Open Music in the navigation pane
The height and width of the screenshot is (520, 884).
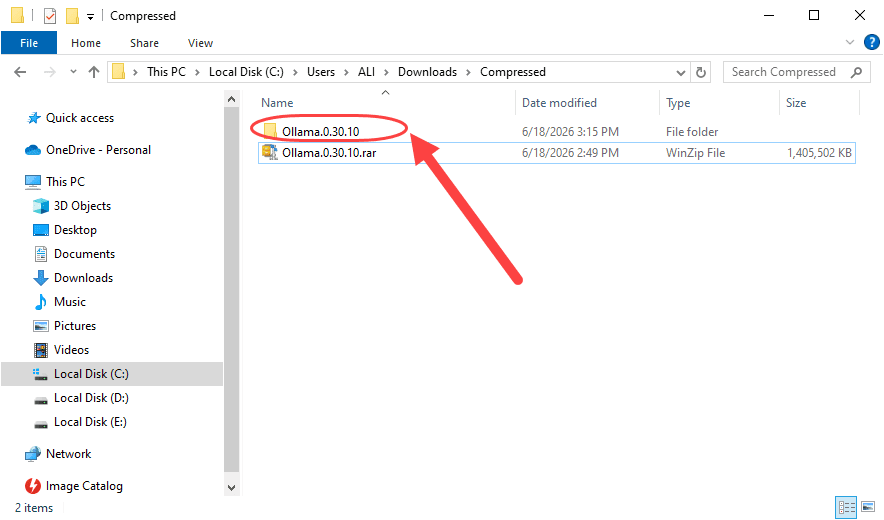[x=69, y=302]
